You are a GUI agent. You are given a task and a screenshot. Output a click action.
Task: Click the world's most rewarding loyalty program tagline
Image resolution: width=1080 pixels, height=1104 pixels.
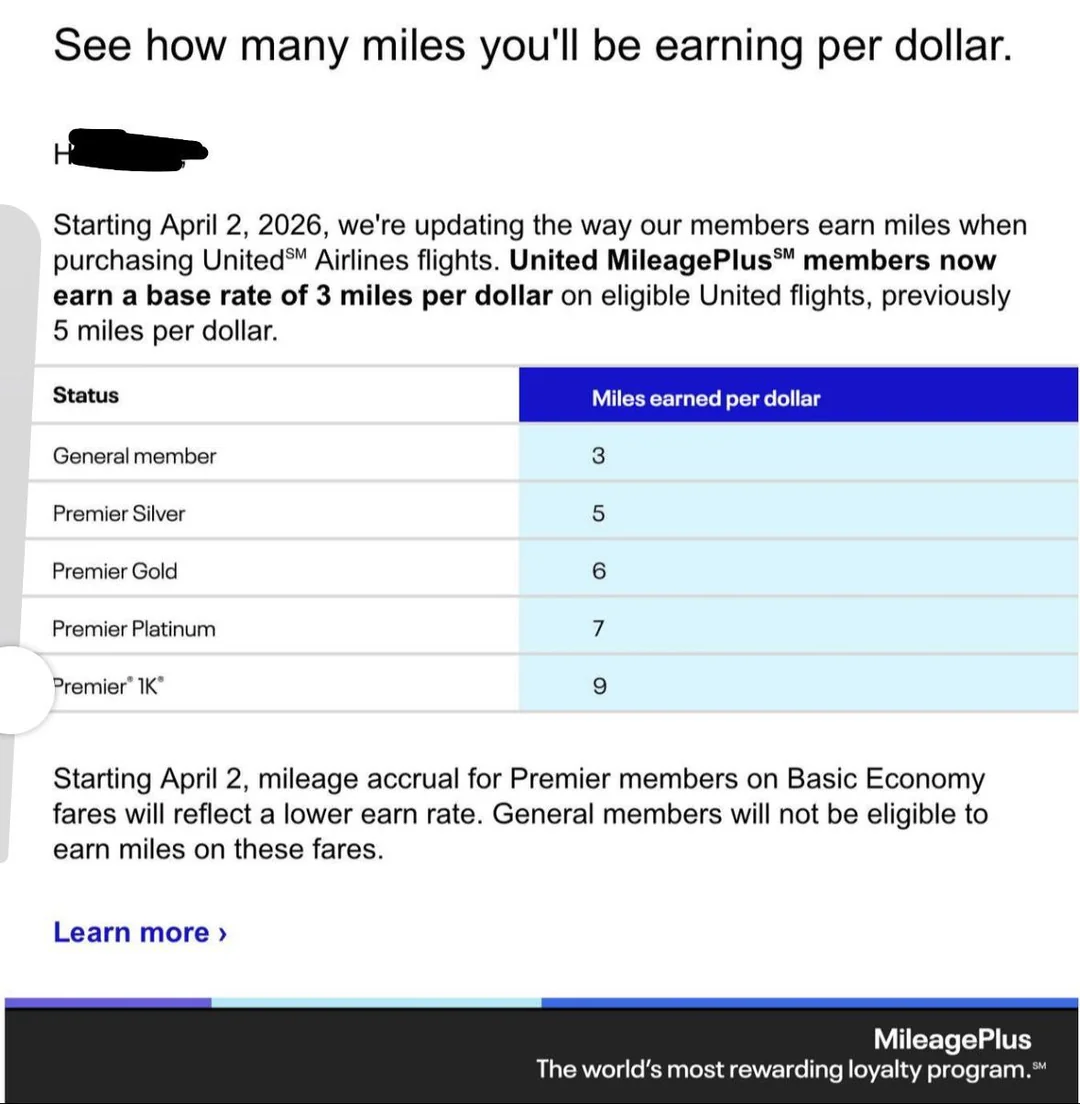[x=782, y=1069]
